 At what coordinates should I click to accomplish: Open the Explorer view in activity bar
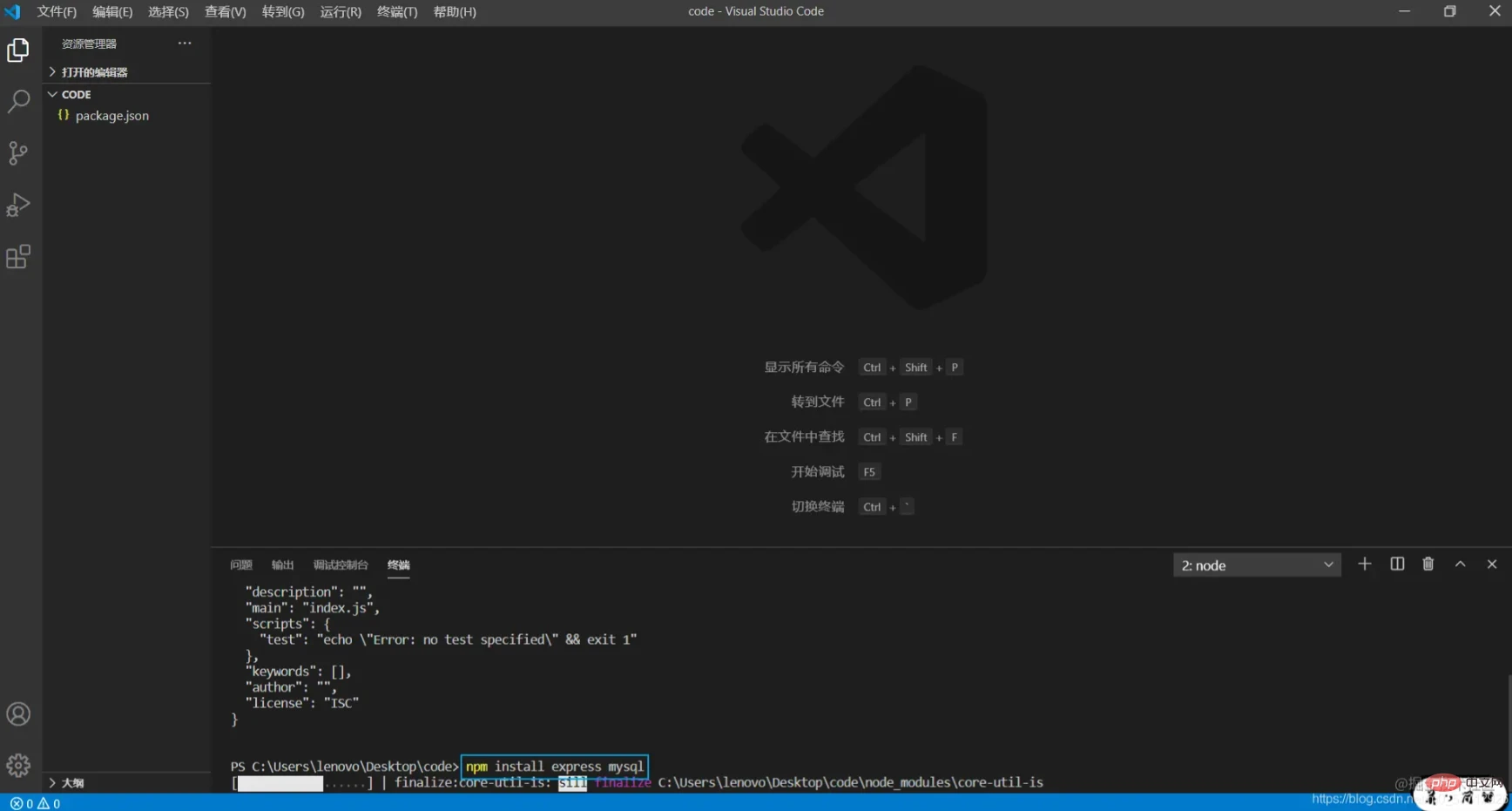point(18,51)
